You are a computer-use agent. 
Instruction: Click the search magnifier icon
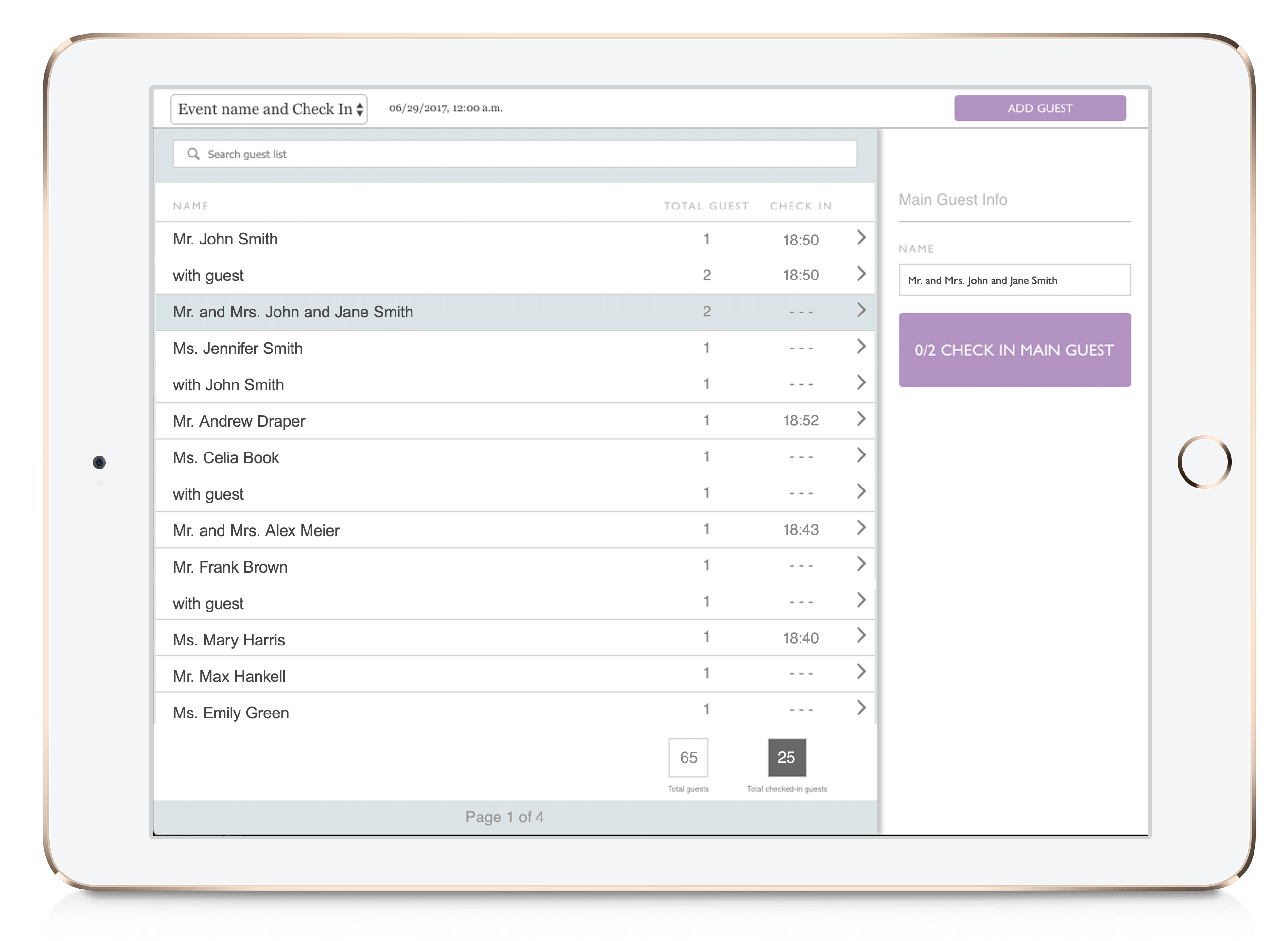tap(193, 155)
